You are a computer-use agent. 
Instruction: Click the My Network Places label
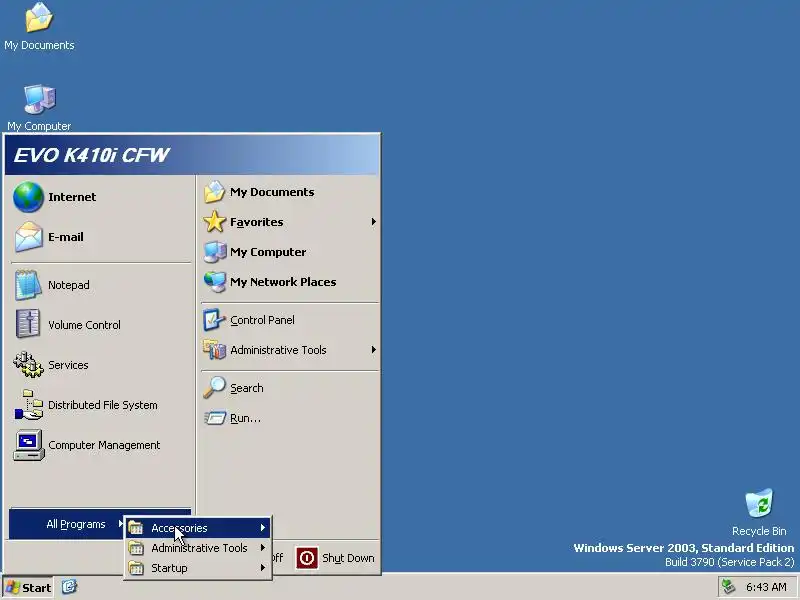[x=283, y=282]
